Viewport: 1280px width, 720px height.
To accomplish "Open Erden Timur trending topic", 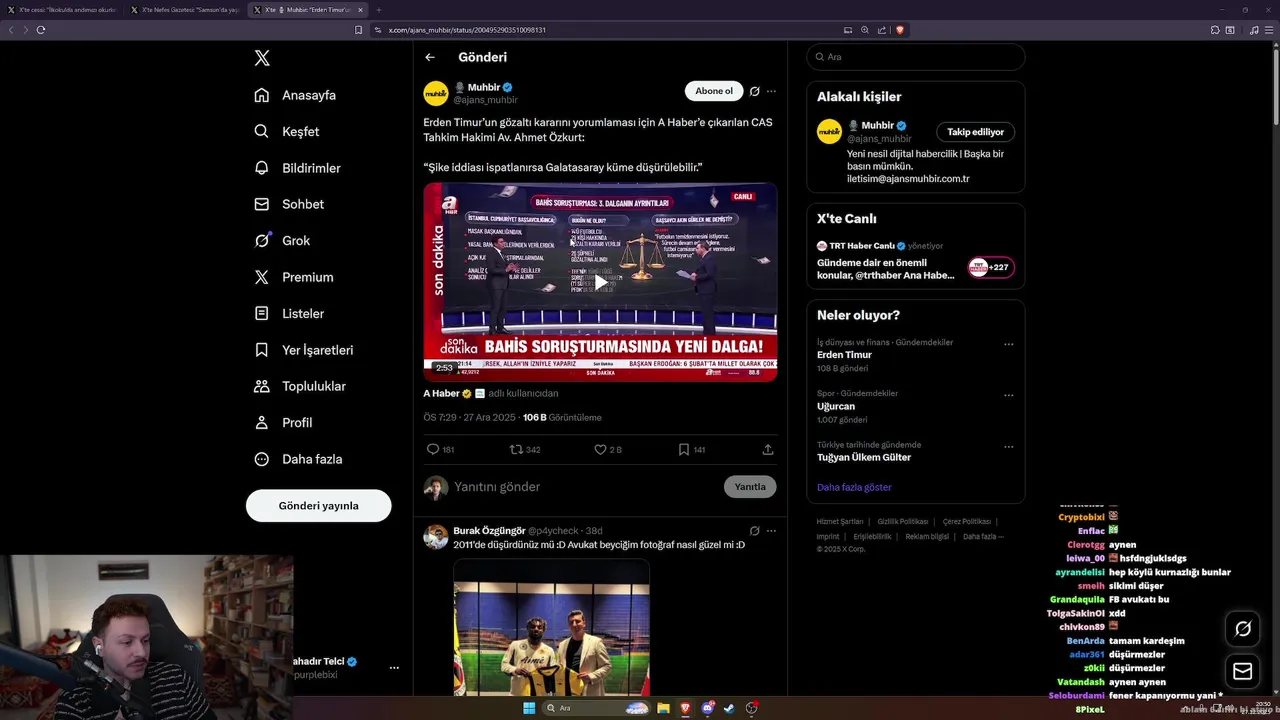I will tap(844, 355).
